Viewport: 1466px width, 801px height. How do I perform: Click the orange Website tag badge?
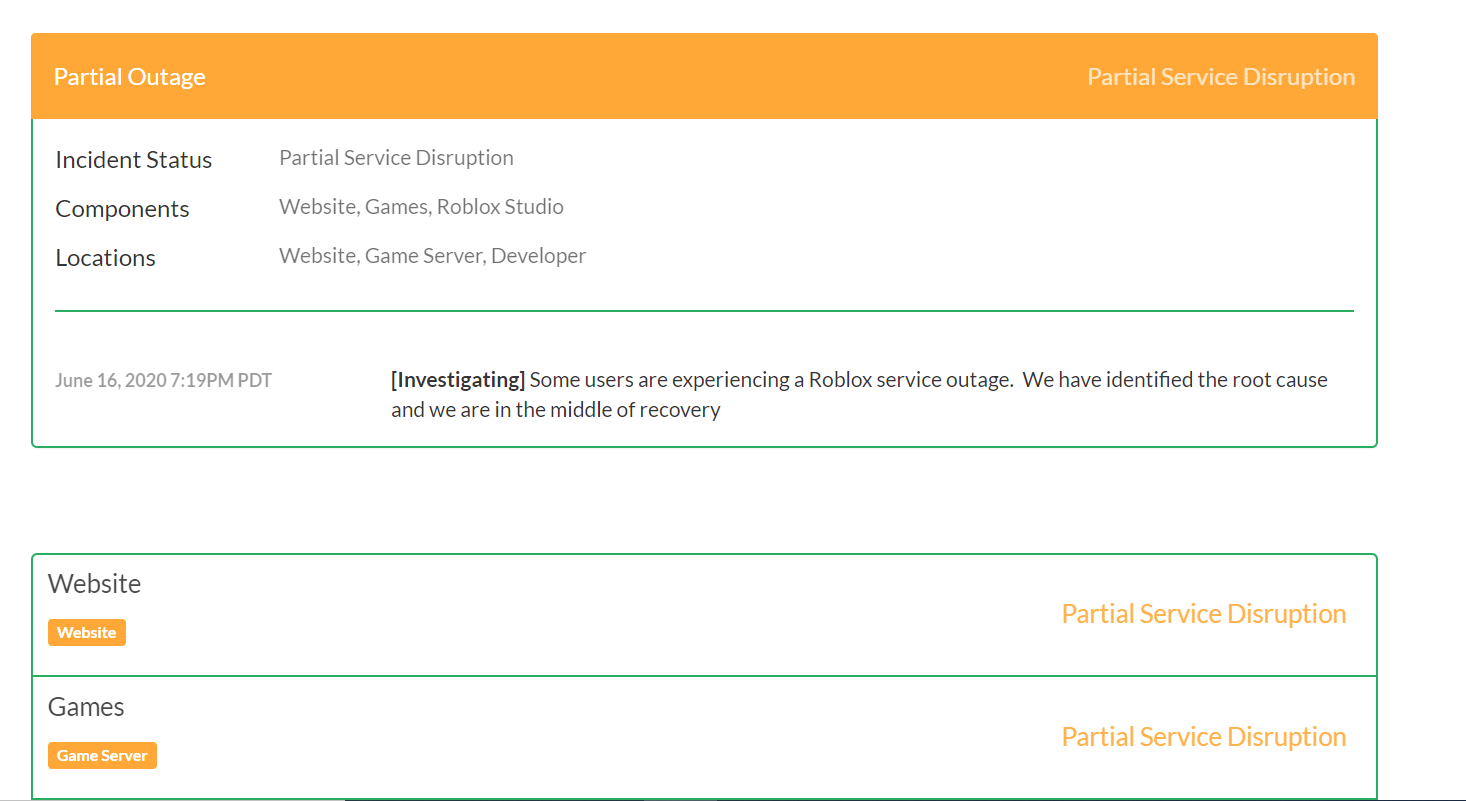click(x=87, y=633)
